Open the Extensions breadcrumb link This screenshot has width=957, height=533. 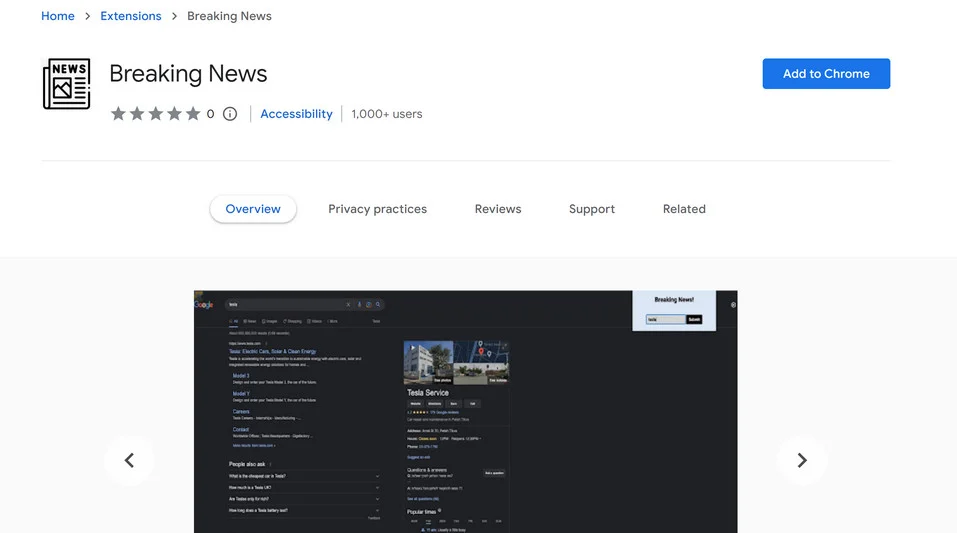(x=131, y=16)
